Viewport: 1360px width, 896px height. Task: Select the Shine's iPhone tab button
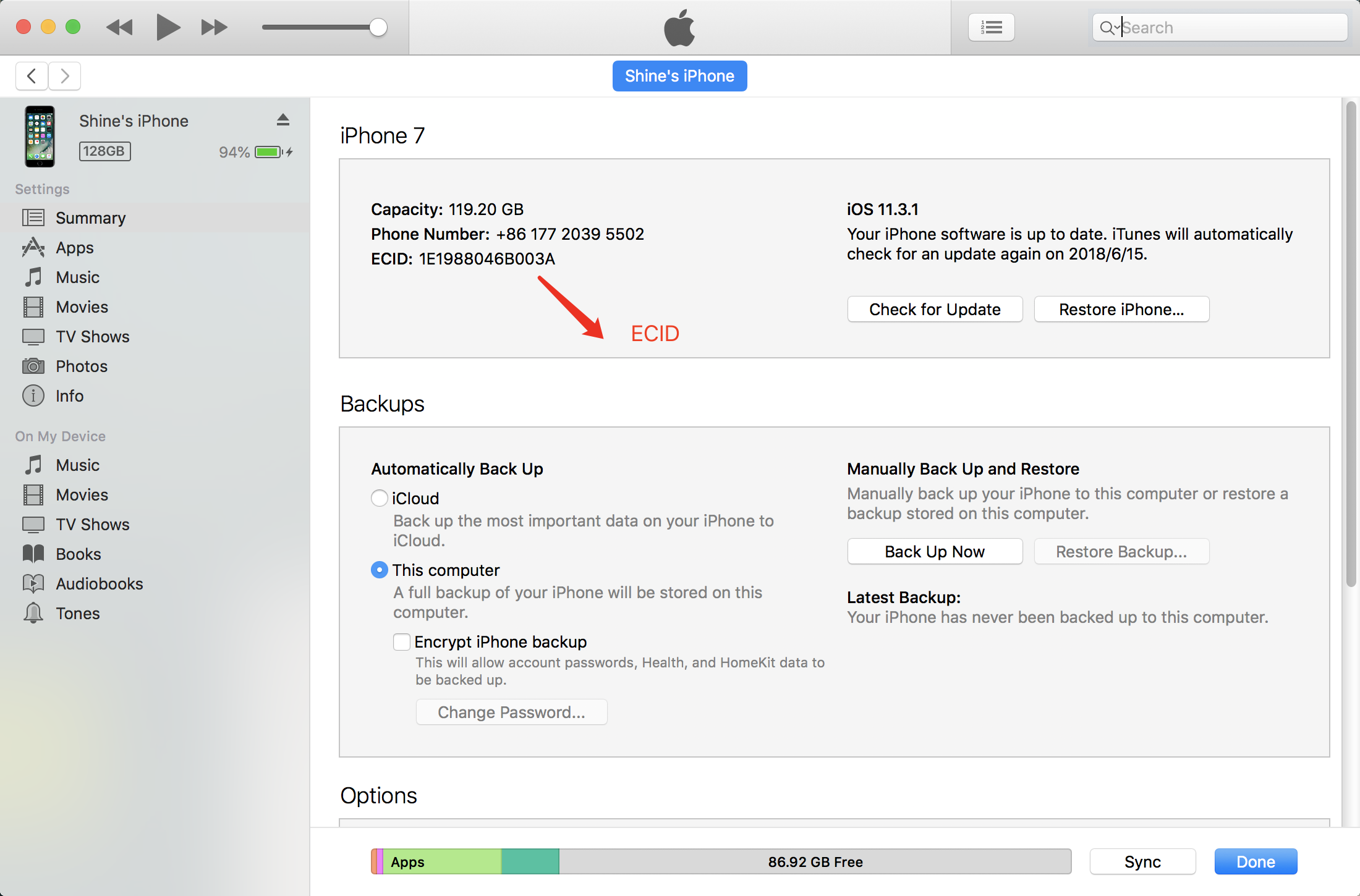(679, 76)
